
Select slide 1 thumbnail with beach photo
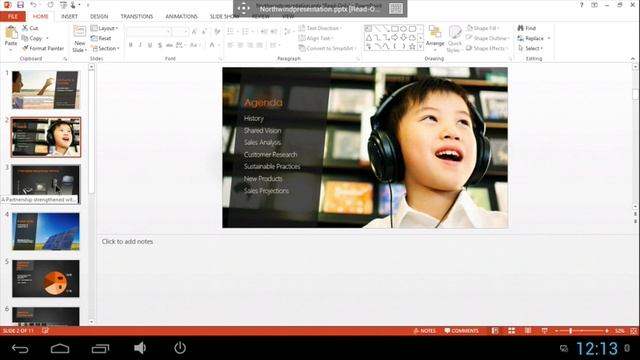(46, 89)
